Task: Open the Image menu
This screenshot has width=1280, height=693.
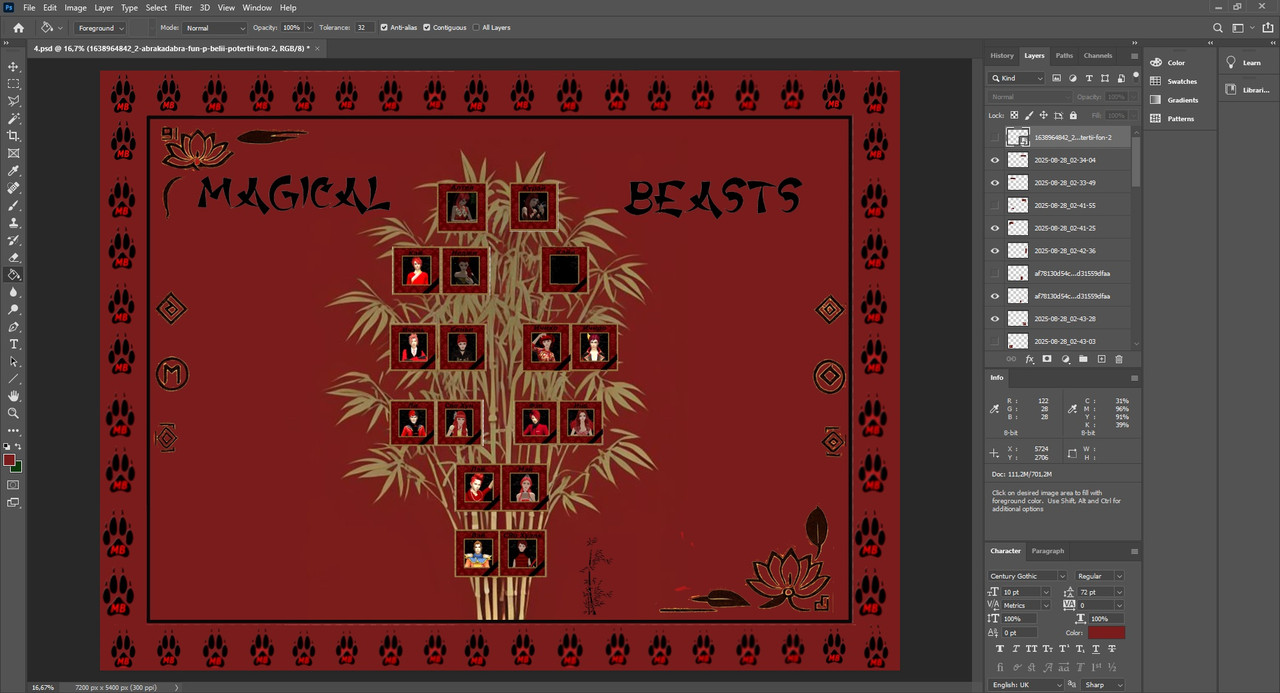Action: pos(76,7)
